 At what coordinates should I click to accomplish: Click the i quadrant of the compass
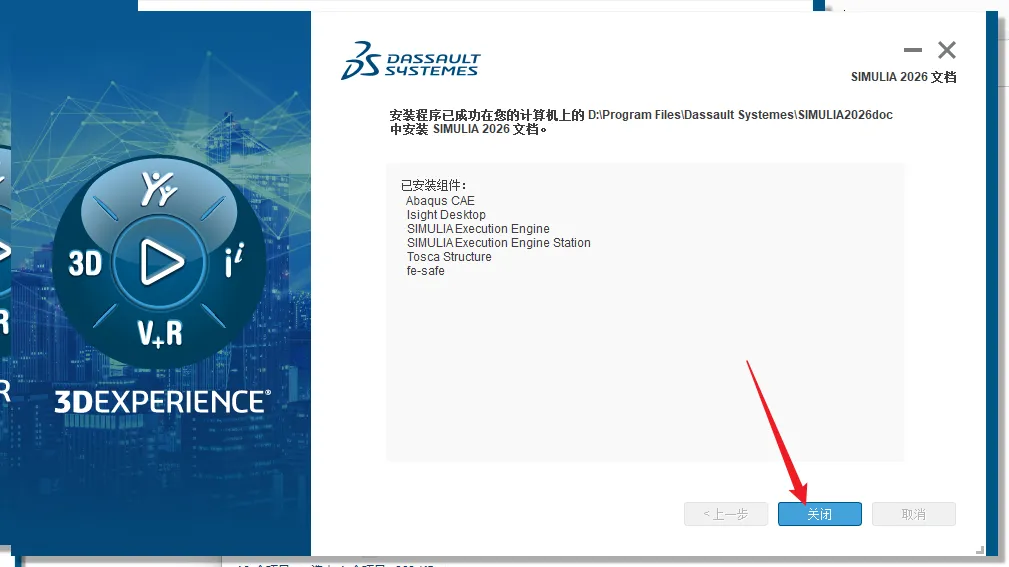[x=234, y=260]
